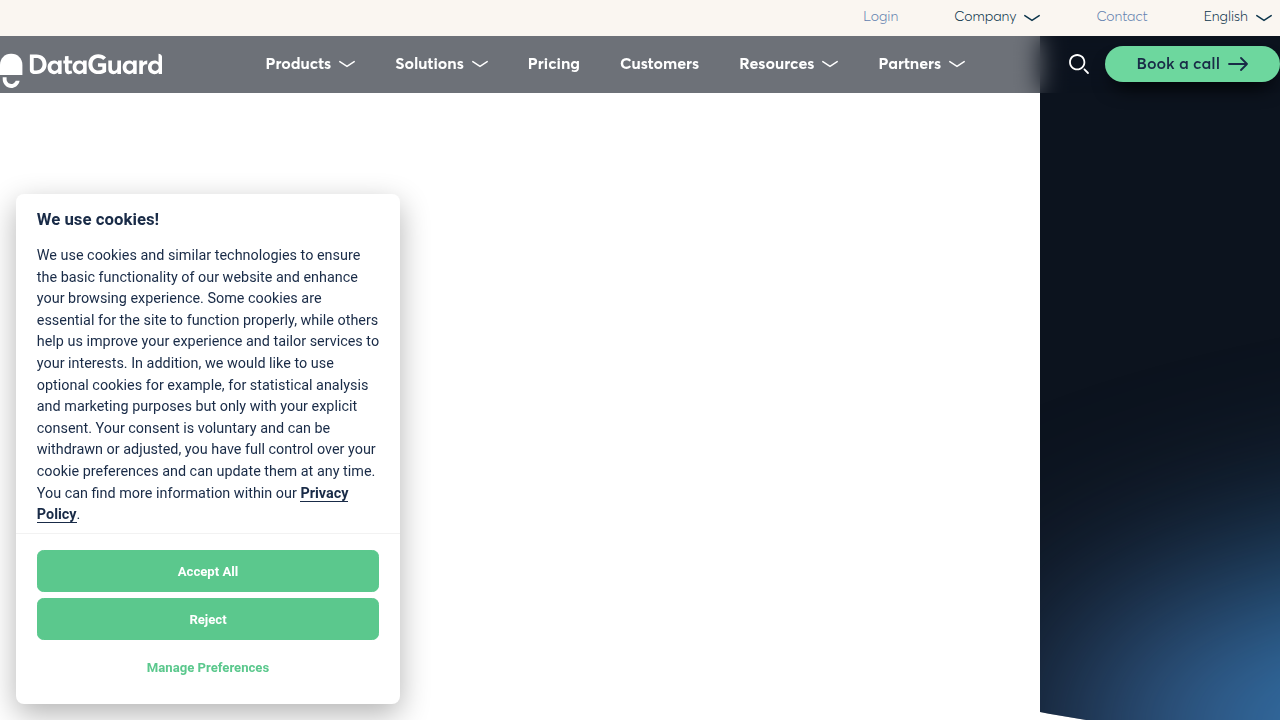
Task: Open the Contact link
Action: click(x=1122, y=16)
